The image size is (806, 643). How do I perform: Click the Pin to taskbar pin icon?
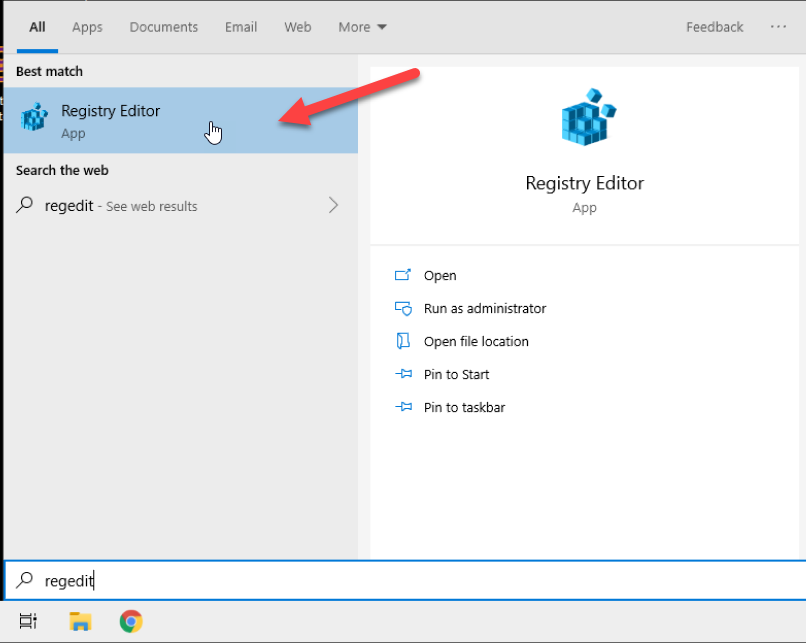pos(404,407)
